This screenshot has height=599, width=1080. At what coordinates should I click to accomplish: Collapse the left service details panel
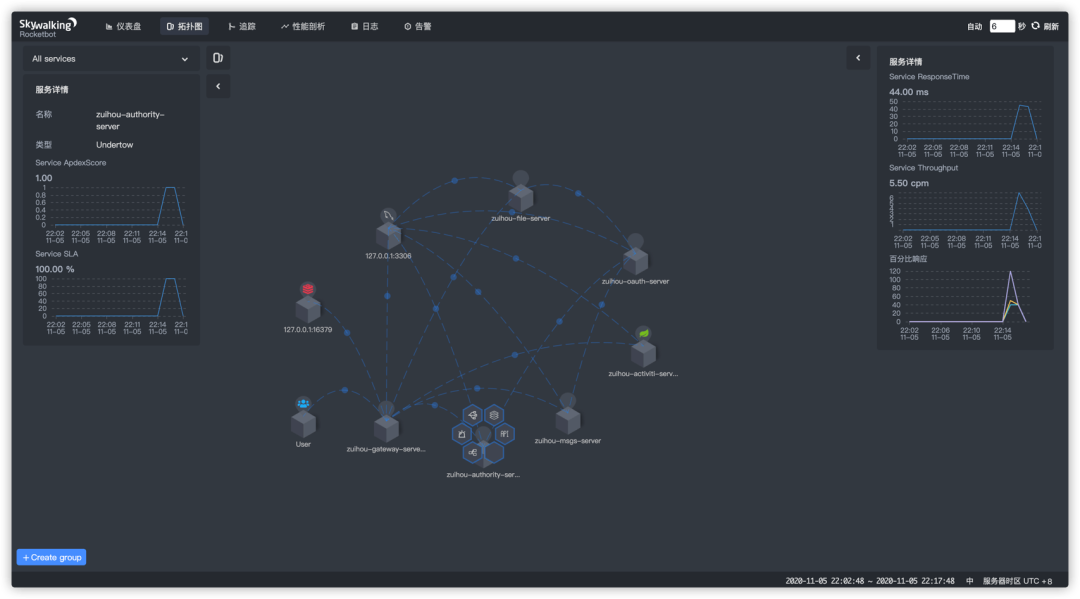[x=218, y=86]
